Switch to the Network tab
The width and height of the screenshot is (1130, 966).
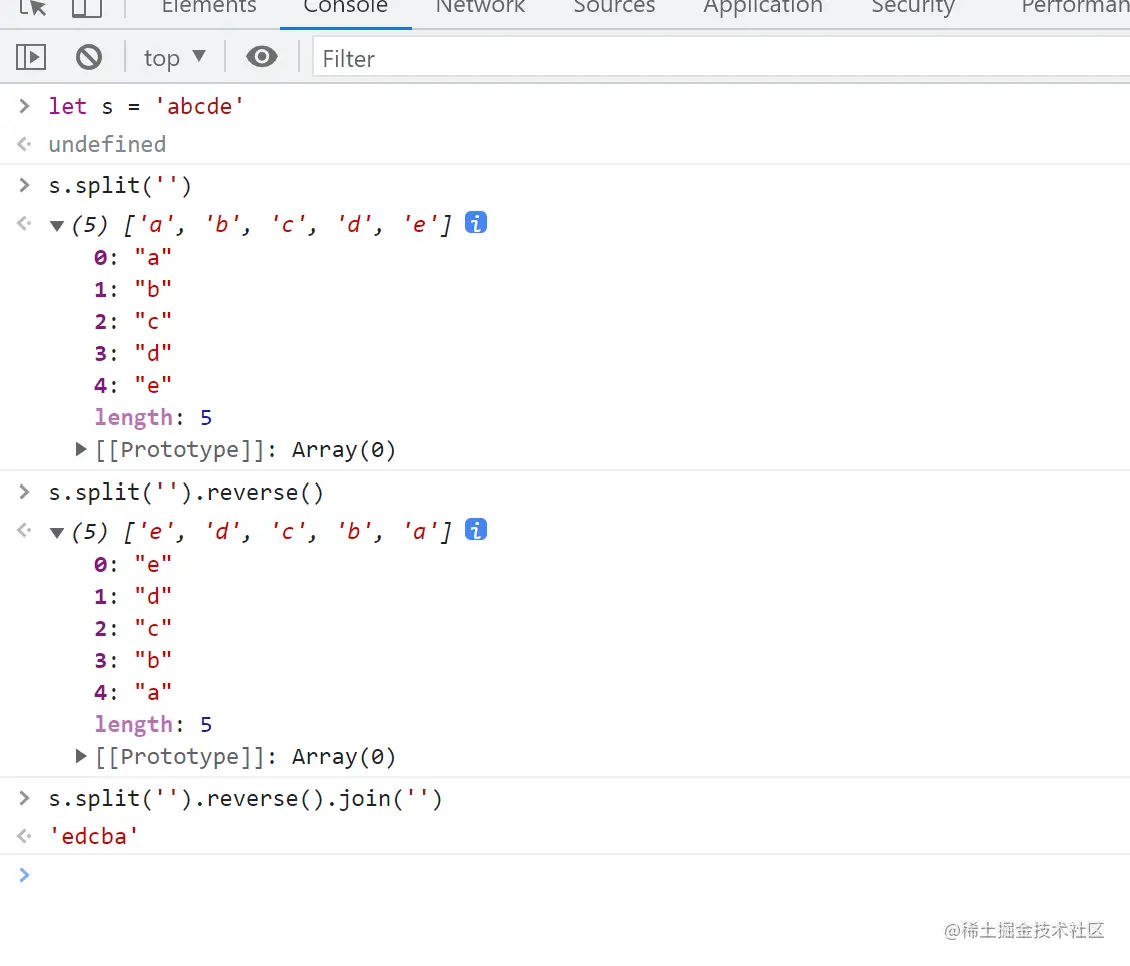(x=481, y=7)
